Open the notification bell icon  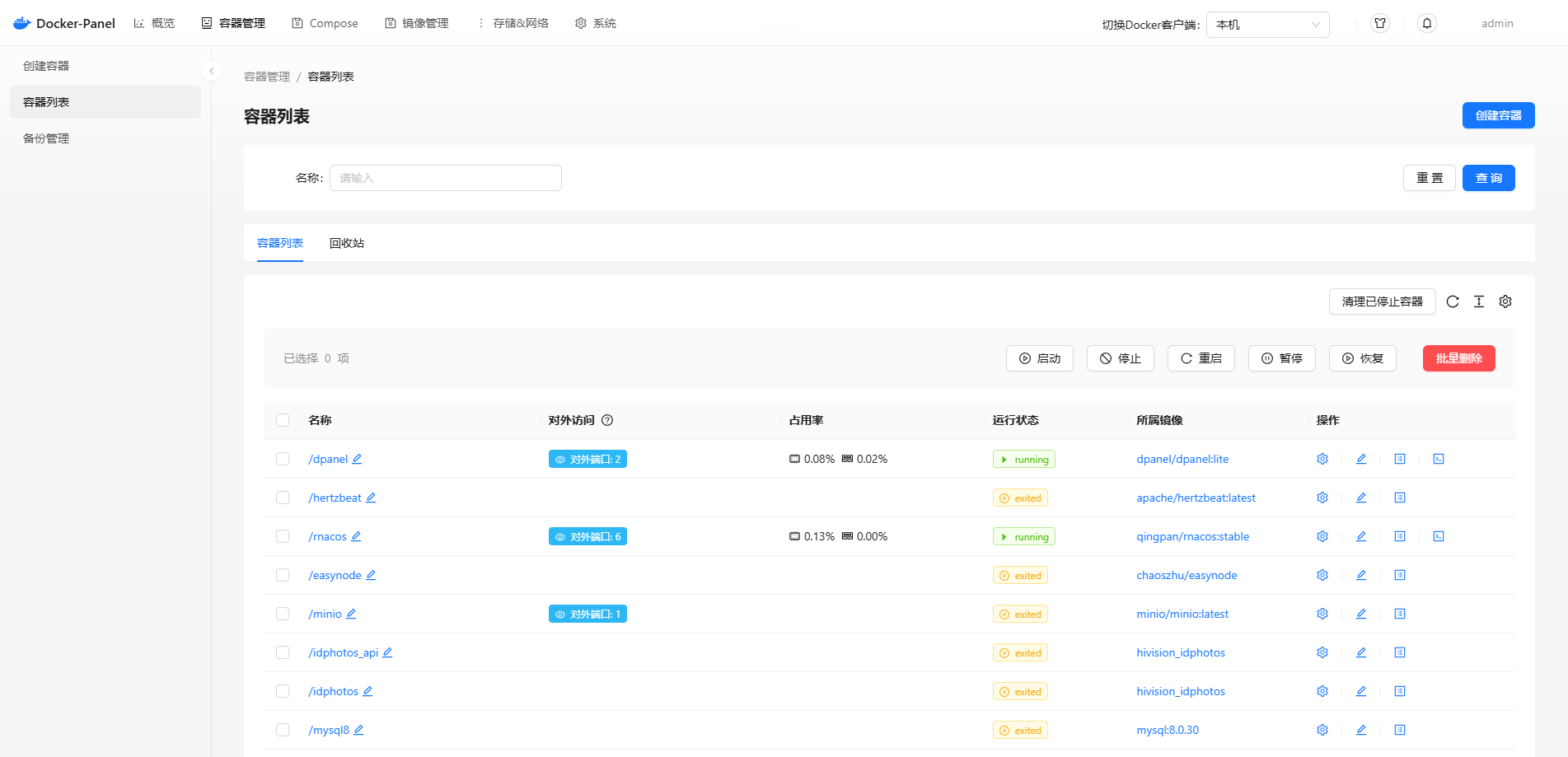1427,23
